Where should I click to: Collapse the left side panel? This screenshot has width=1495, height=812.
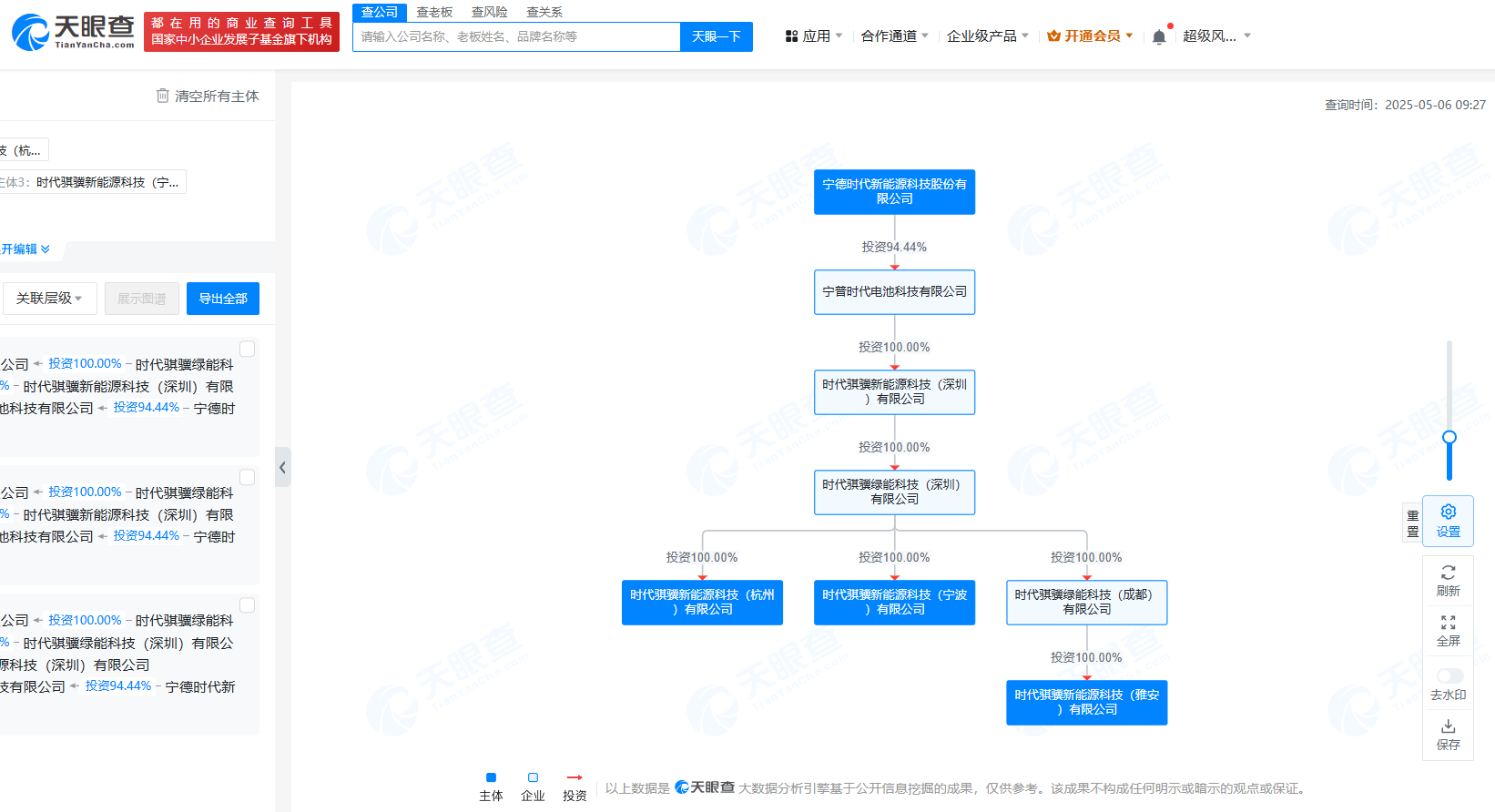pos(283,467)
